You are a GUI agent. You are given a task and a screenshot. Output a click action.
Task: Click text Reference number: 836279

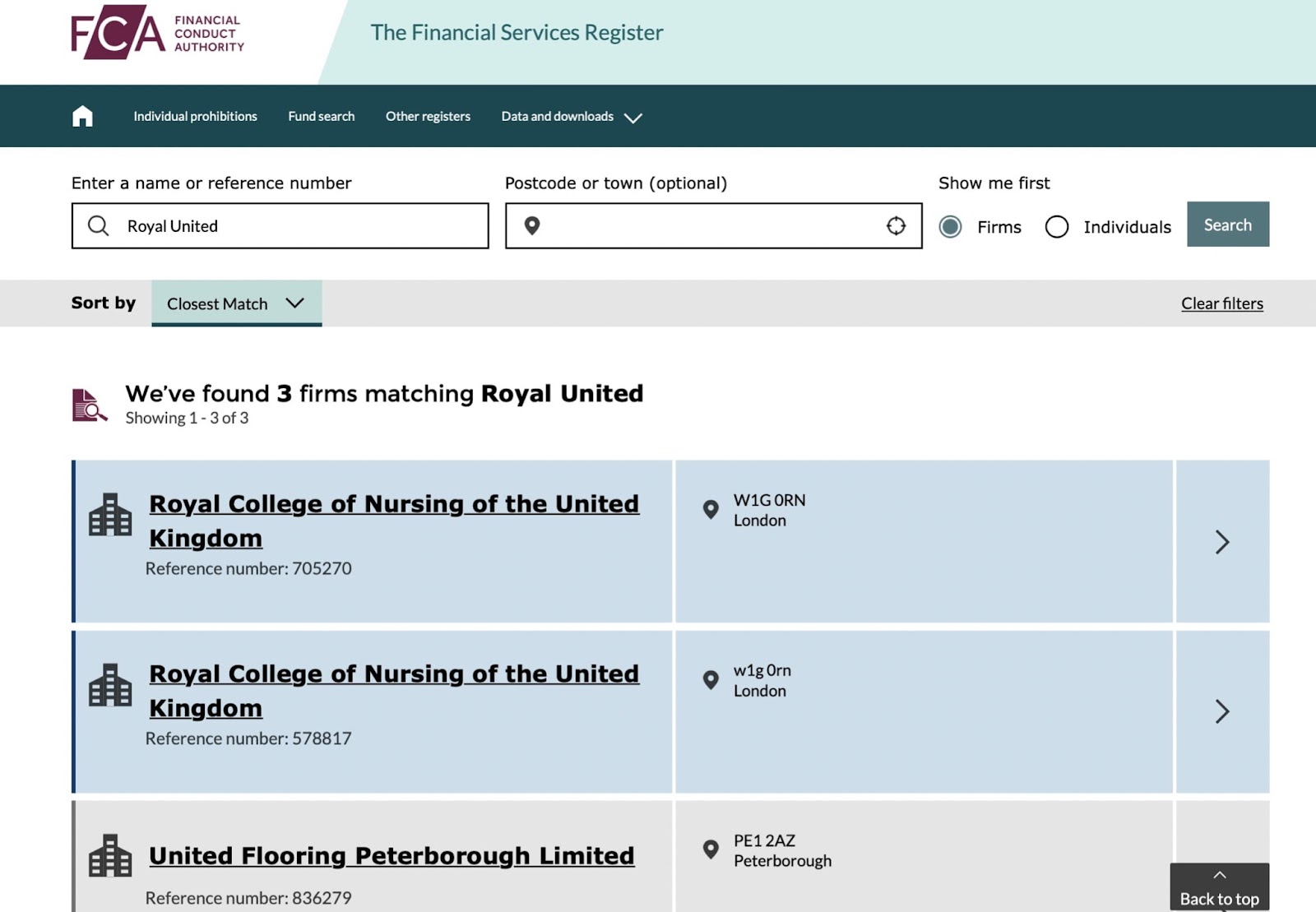coord(248,898)
